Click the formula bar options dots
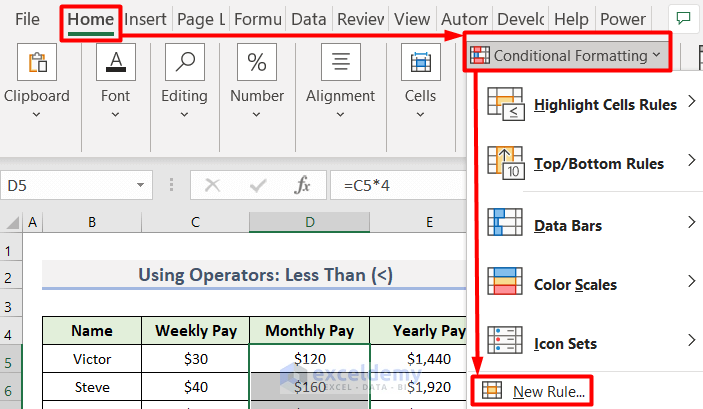Screen dimensions: 703x409 point(171,185)
